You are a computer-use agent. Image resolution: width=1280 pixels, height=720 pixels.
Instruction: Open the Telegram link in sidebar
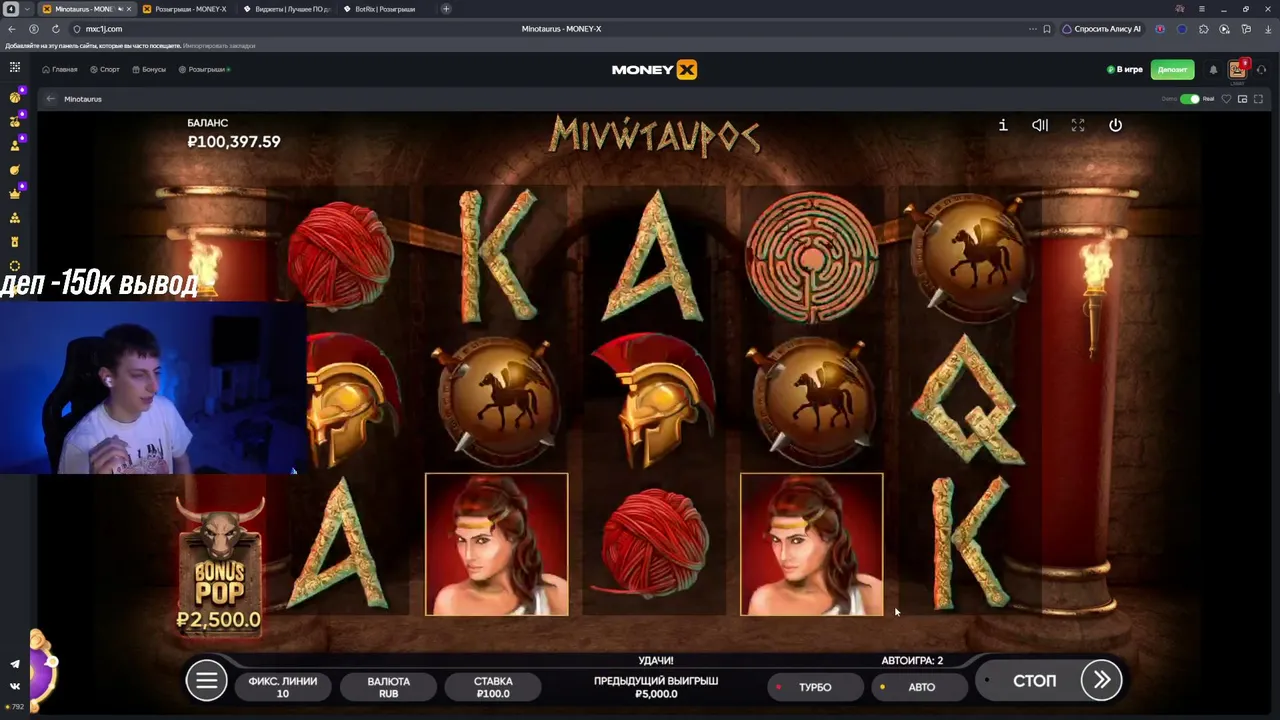15,664
